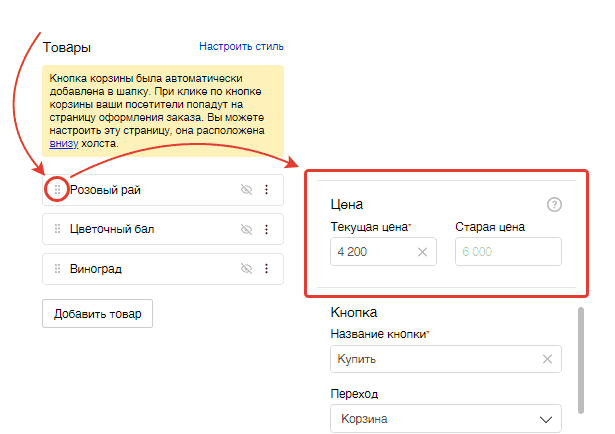
Task: Expand the Переход dropdown set to Корзина
Action: point(446,419)
